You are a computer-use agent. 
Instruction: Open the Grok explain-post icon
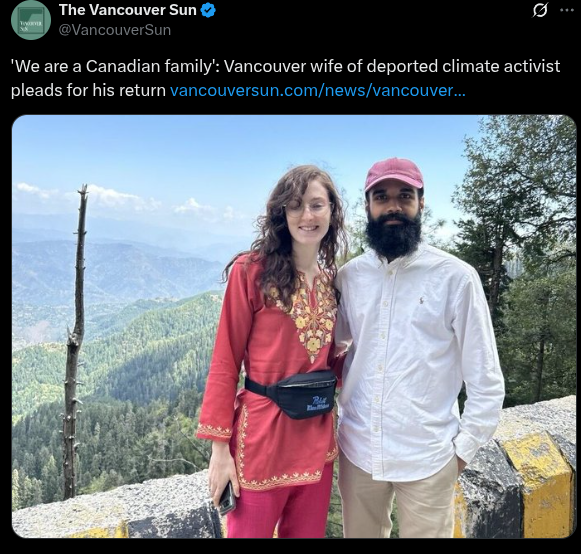point(540,10)
